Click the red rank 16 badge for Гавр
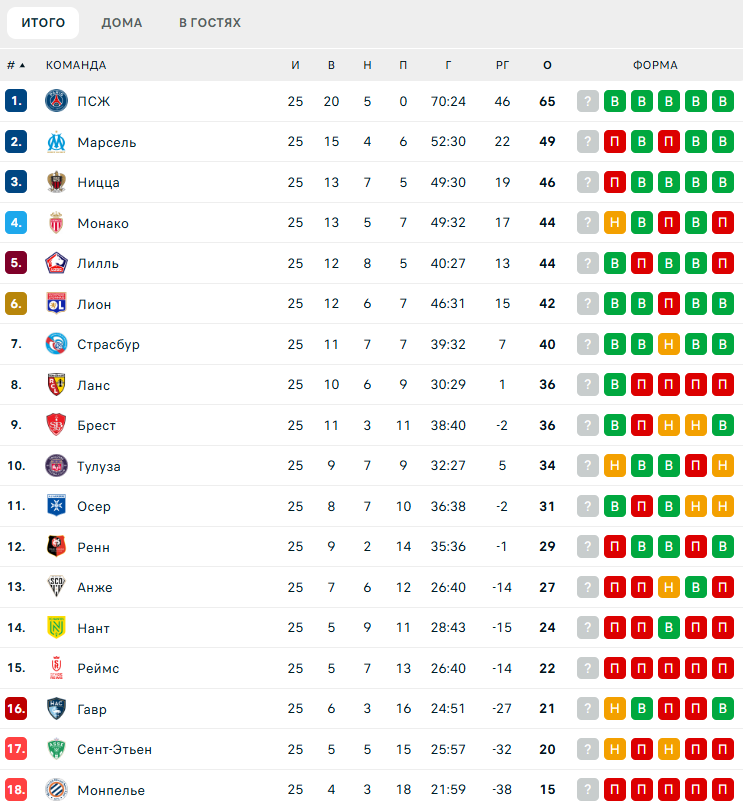Image resolution: width=743 pixels, height=809 pixels. (x=16, y=709)
